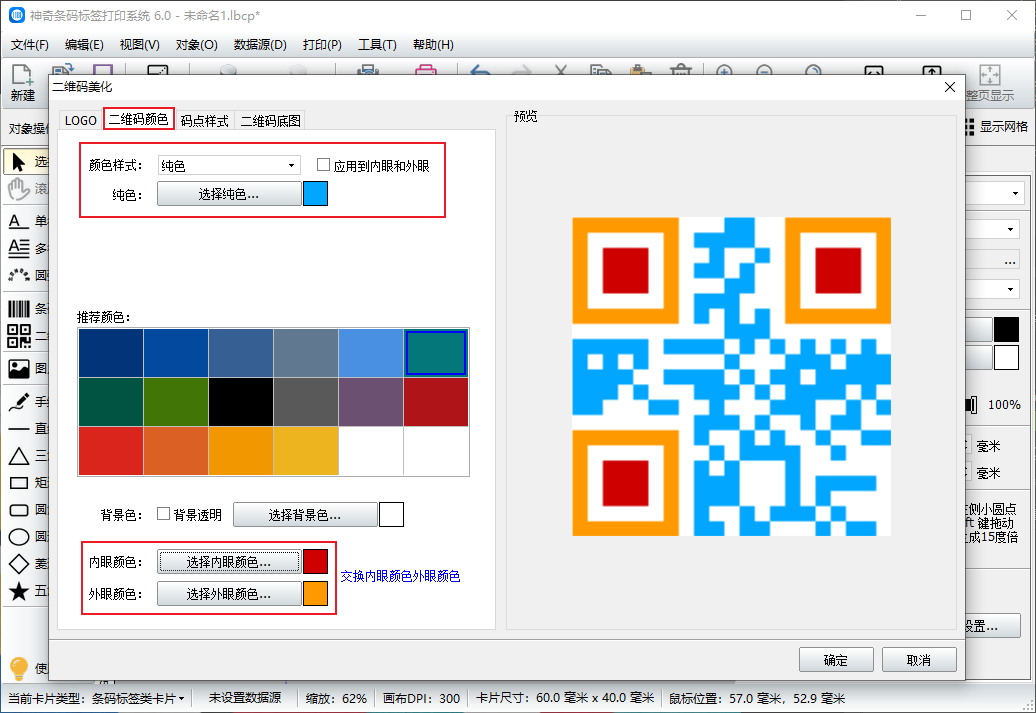Open the 帮助(H) menu
The image size is (1036, 713).
click(x=433, y=45)
